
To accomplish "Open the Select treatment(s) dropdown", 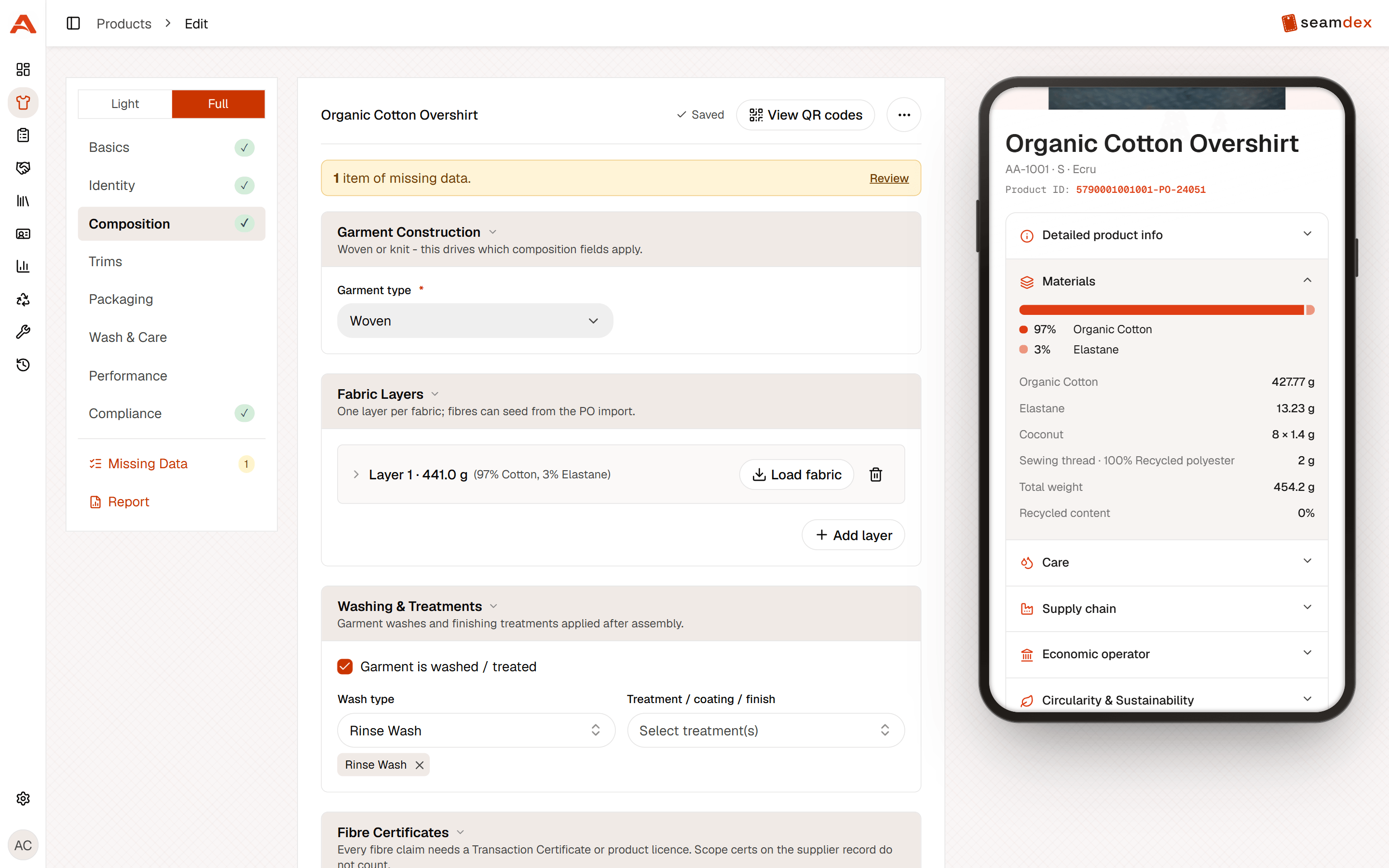I will tap(766, 730).
